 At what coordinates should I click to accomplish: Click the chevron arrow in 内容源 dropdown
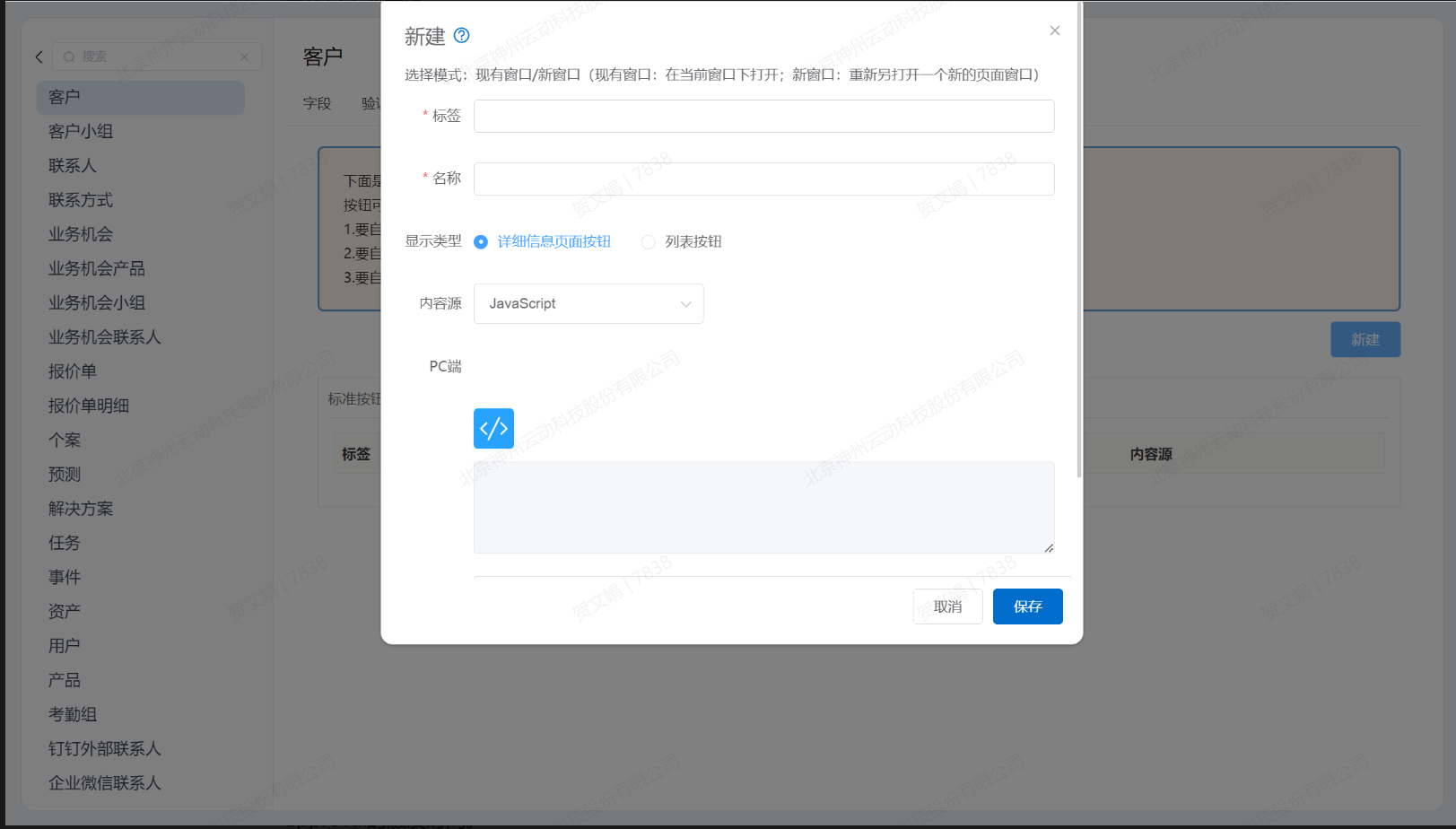[685, 303]
